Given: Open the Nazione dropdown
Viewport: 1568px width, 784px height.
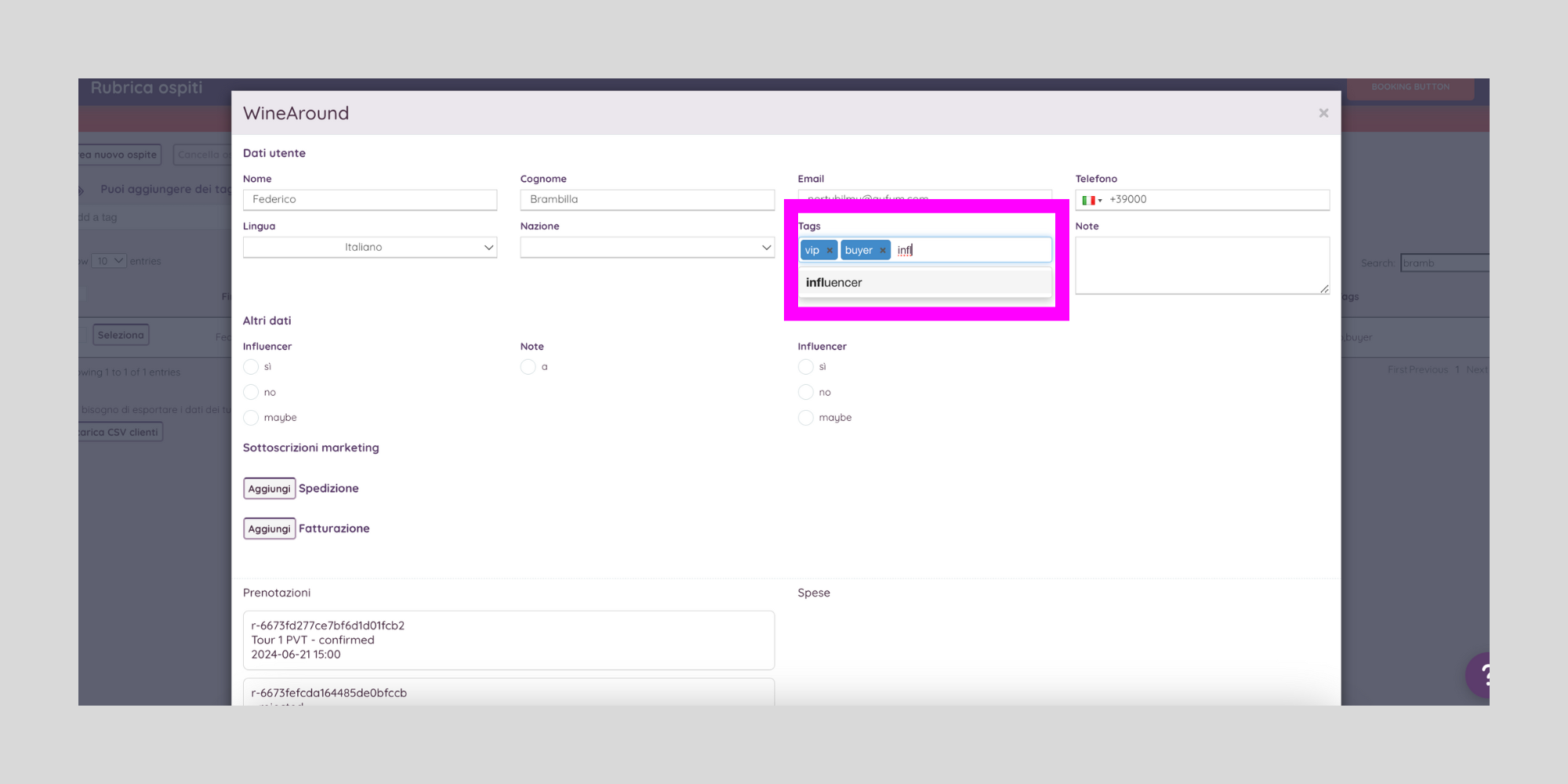Looking at the screenshot, I should [648, 247].
